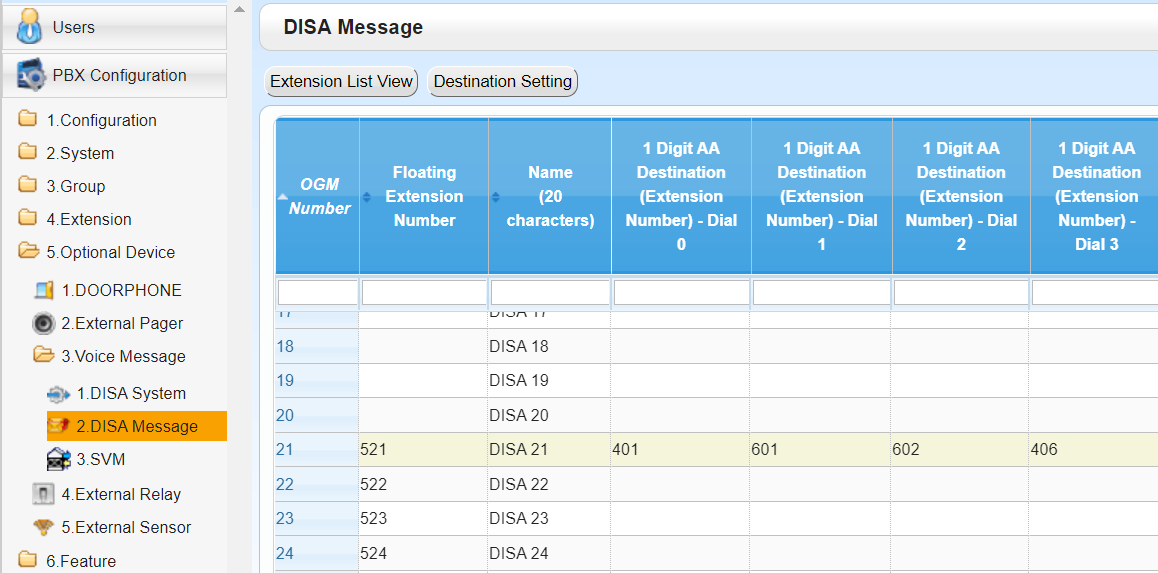Click the sidebar scroll up arrow
Screen dimensions: 1158x573
point(239,10)
